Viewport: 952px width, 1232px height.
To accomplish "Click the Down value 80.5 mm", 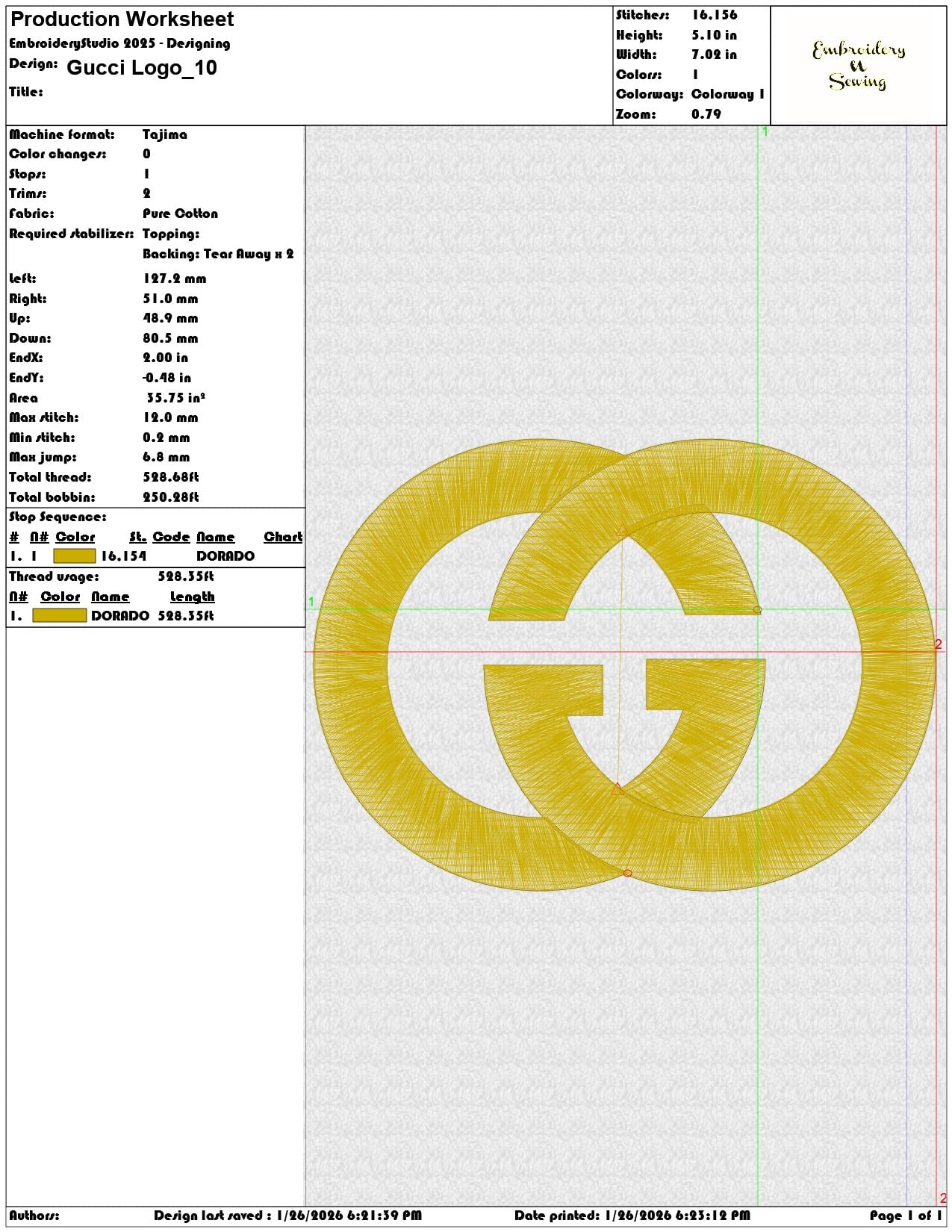I will point(171,338).
